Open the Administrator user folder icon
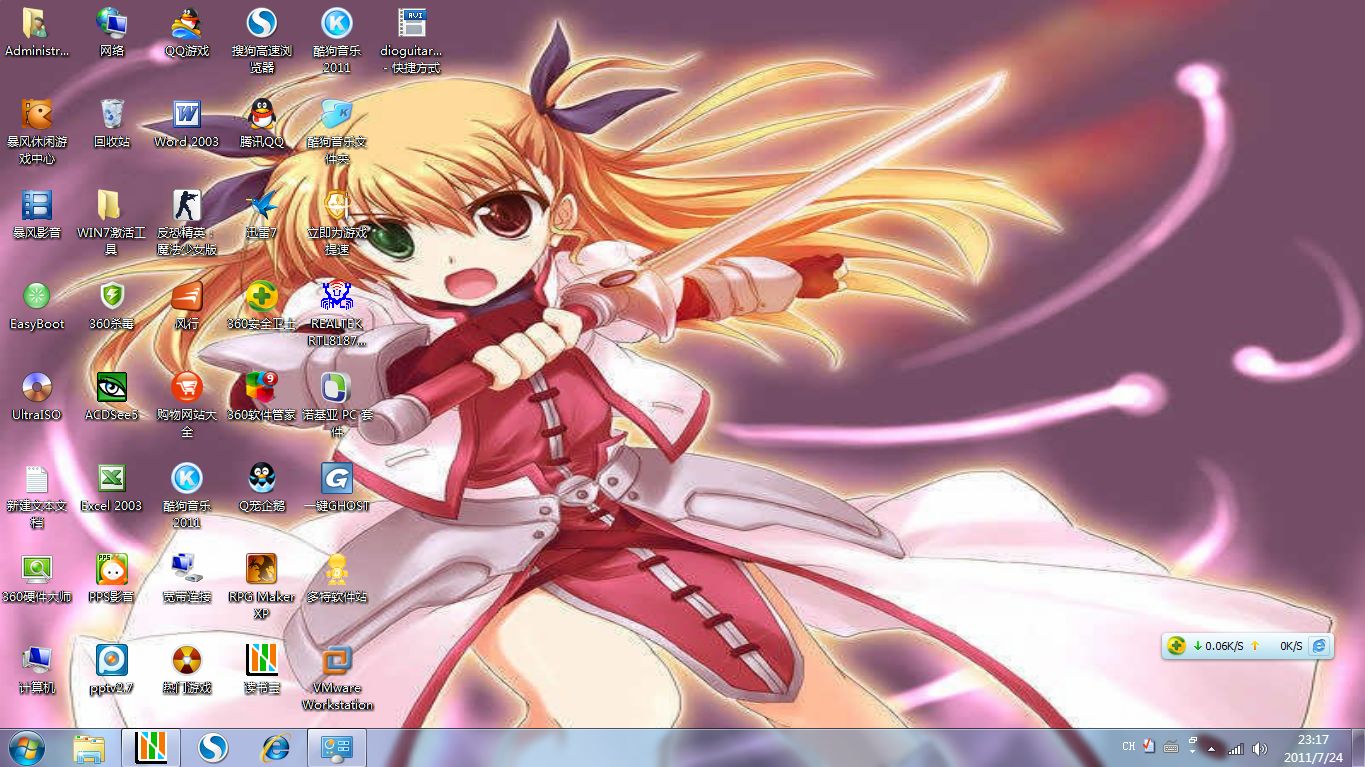This screenshot has width=1365, height=767. click(x=37, y=32)
